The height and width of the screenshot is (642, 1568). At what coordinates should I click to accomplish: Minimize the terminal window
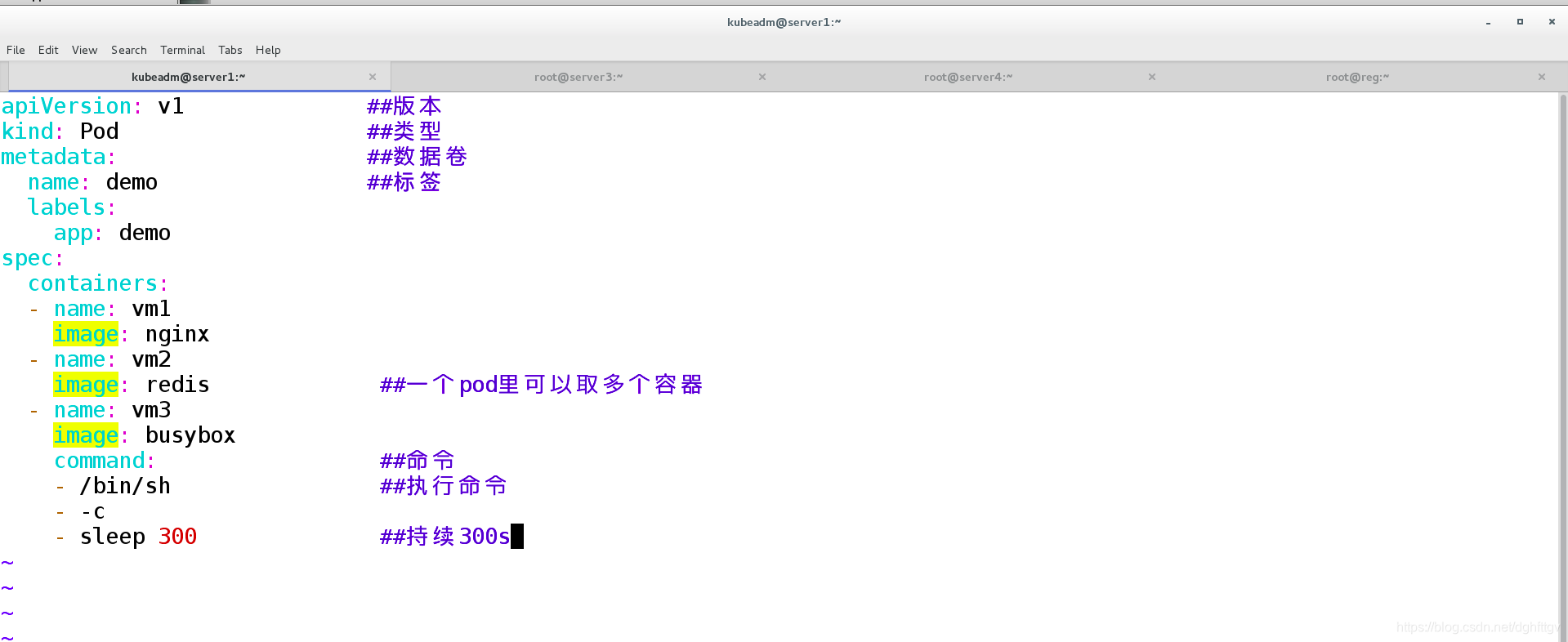pos(1489,22)
